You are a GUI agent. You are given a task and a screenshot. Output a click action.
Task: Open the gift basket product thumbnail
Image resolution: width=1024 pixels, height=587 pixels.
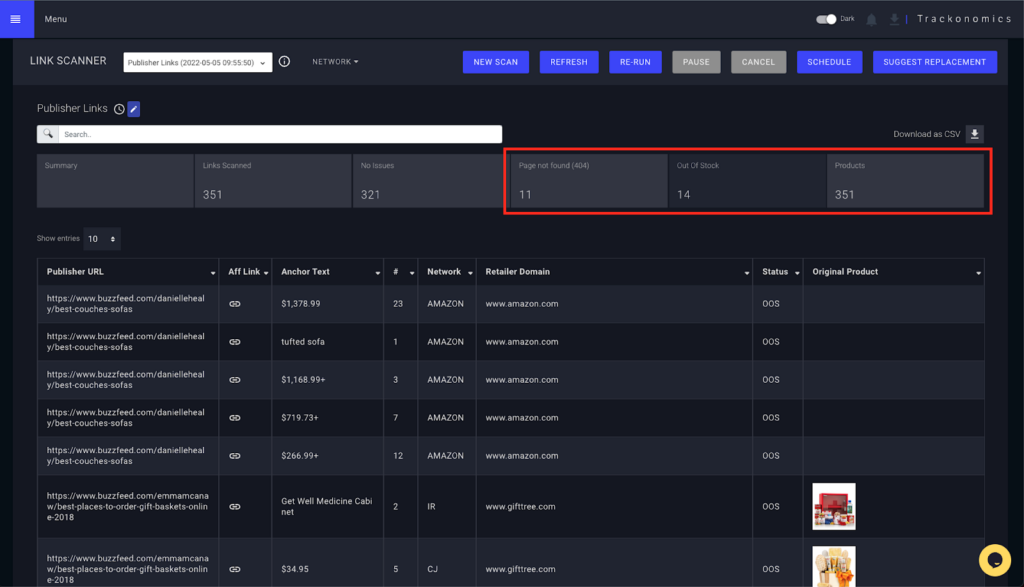click(834, 506)
